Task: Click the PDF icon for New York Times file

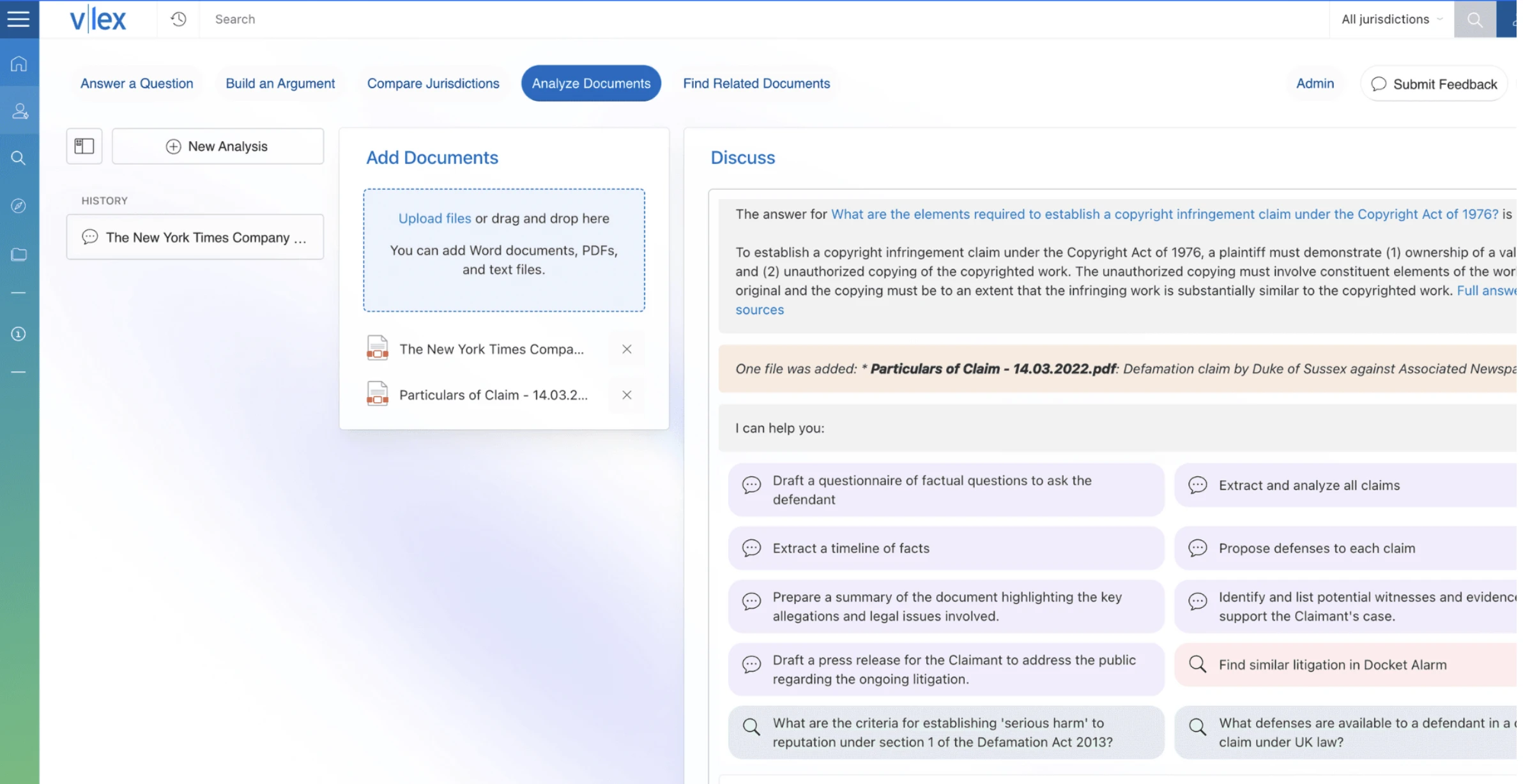Action: tap(378, 348)
